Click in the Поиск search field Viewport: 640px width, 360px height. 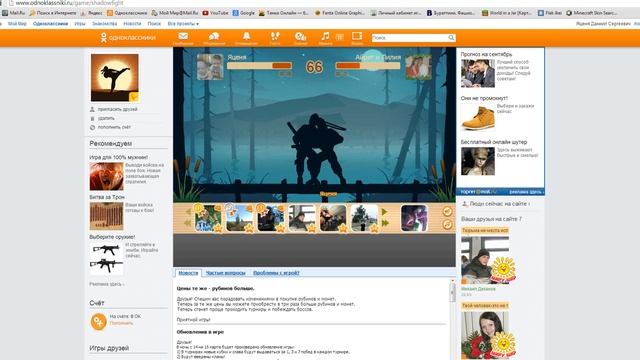(409, 38)
